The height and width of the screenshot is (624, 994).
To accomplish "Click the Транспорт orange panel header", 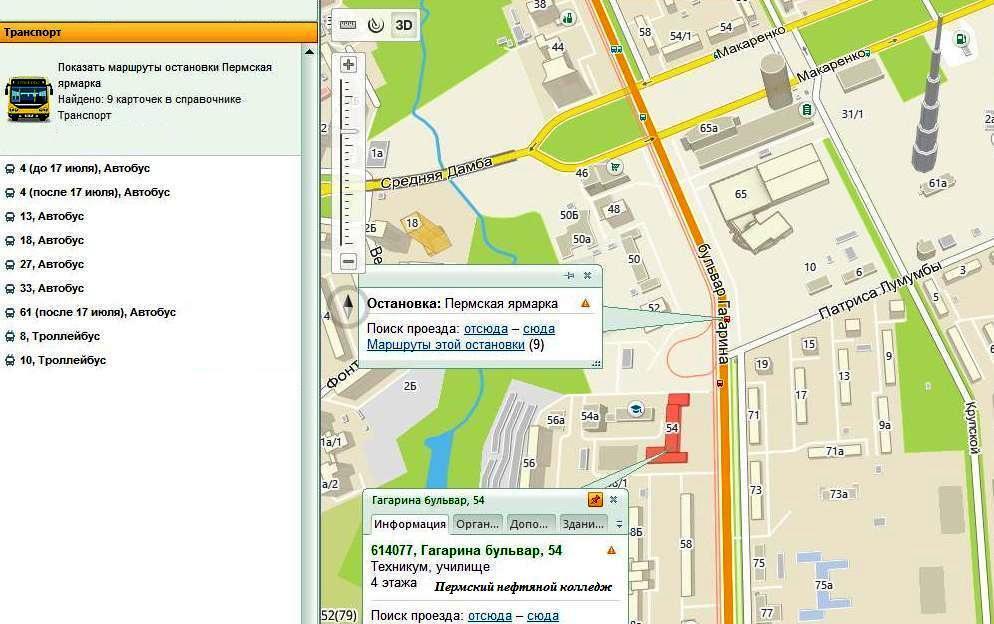I will click(x=158, y=32).
